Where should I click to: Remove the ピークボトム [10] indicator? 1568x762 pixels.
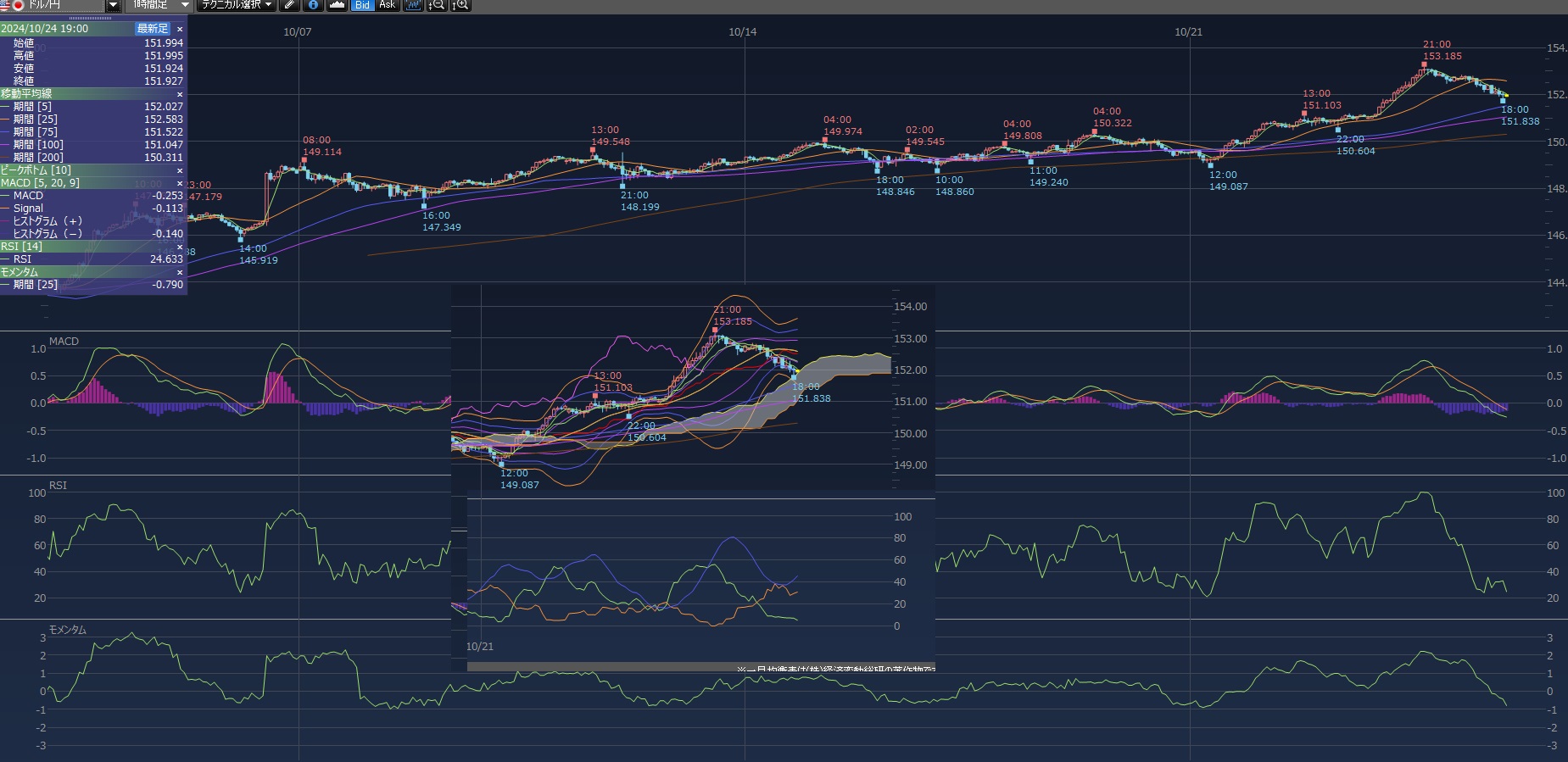[180, 170]
